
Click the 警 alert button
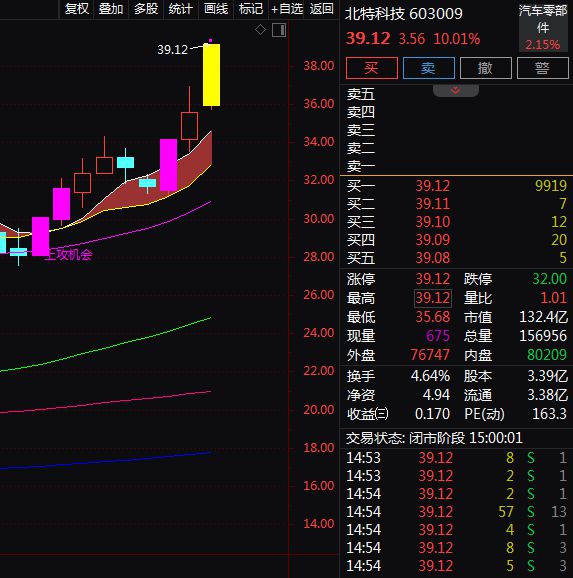click(542, 68)
